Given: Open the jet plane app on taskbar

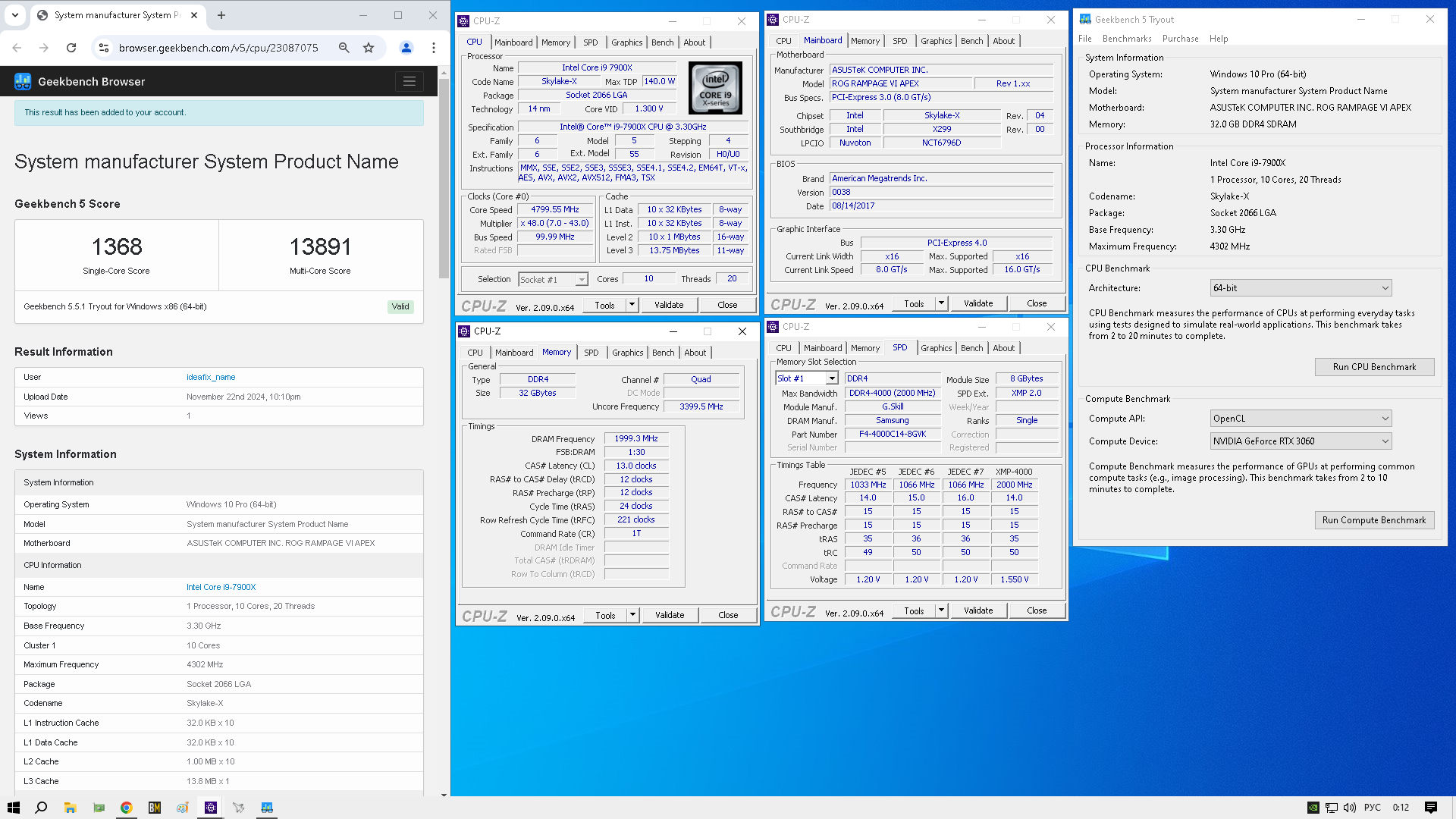Looking at the screenshot, I should pyautogui.click(x=239, y=808).
